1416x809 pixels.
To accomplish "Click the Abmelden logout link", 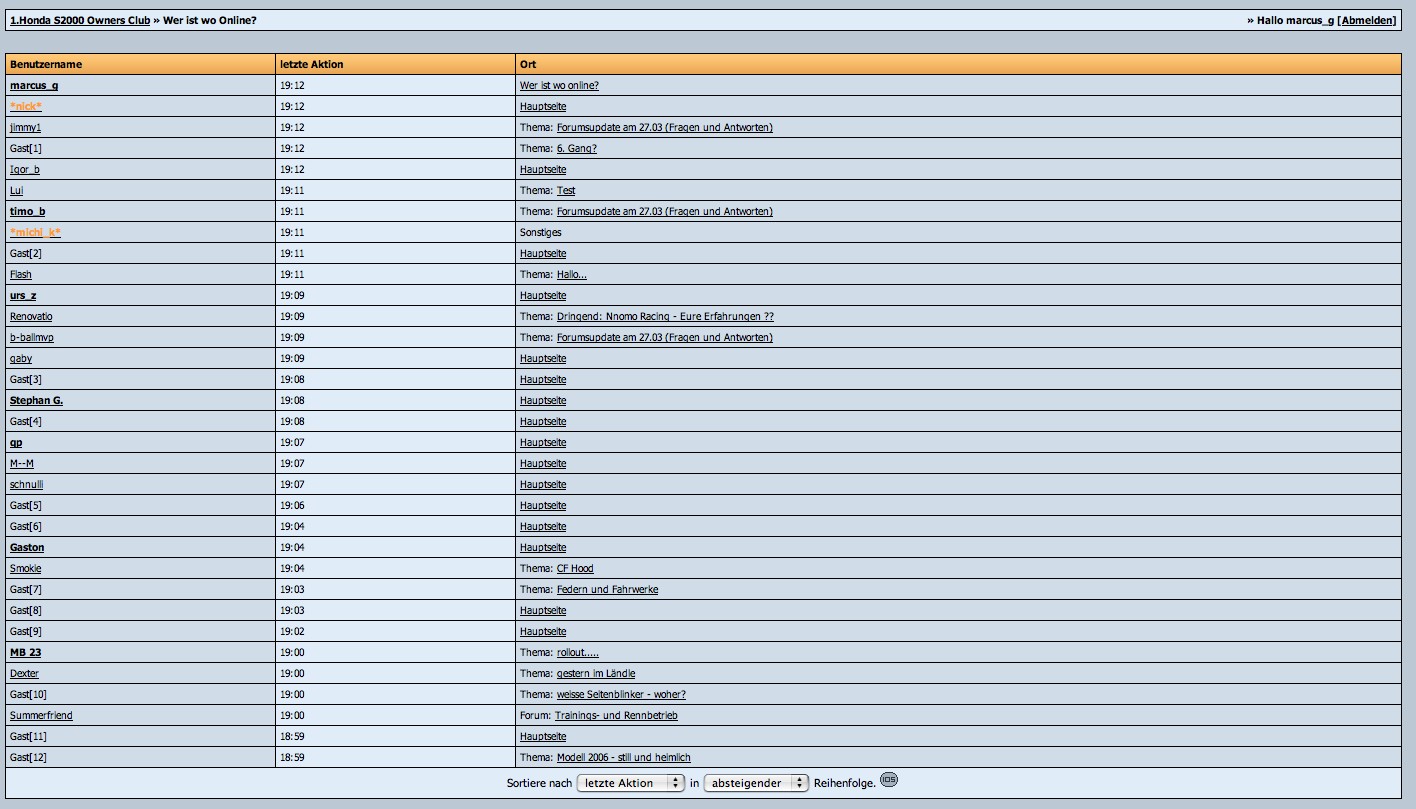I will [1367, 20].
